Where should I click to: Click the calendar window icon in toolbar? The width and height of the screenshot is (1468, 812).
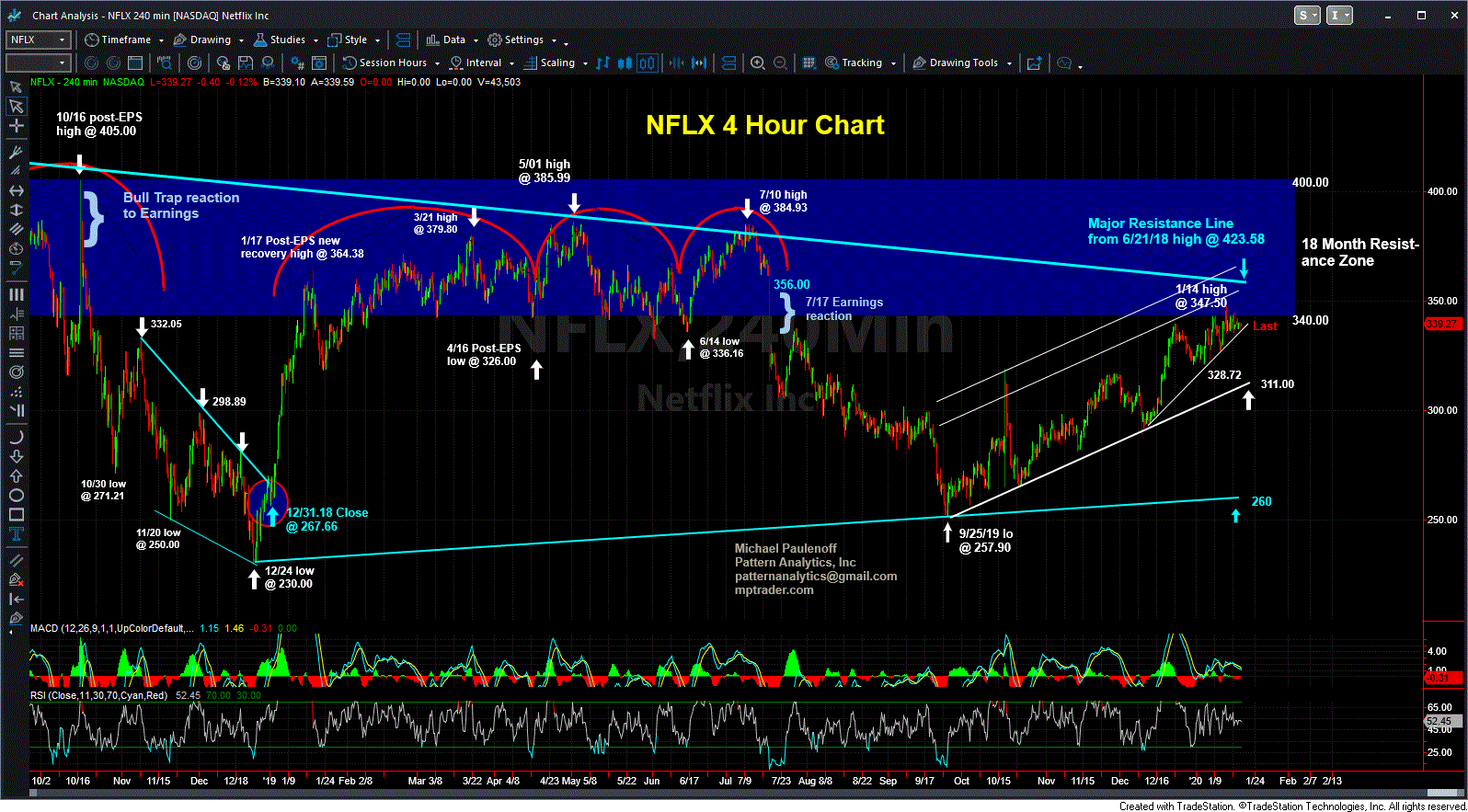coord(135,63)
